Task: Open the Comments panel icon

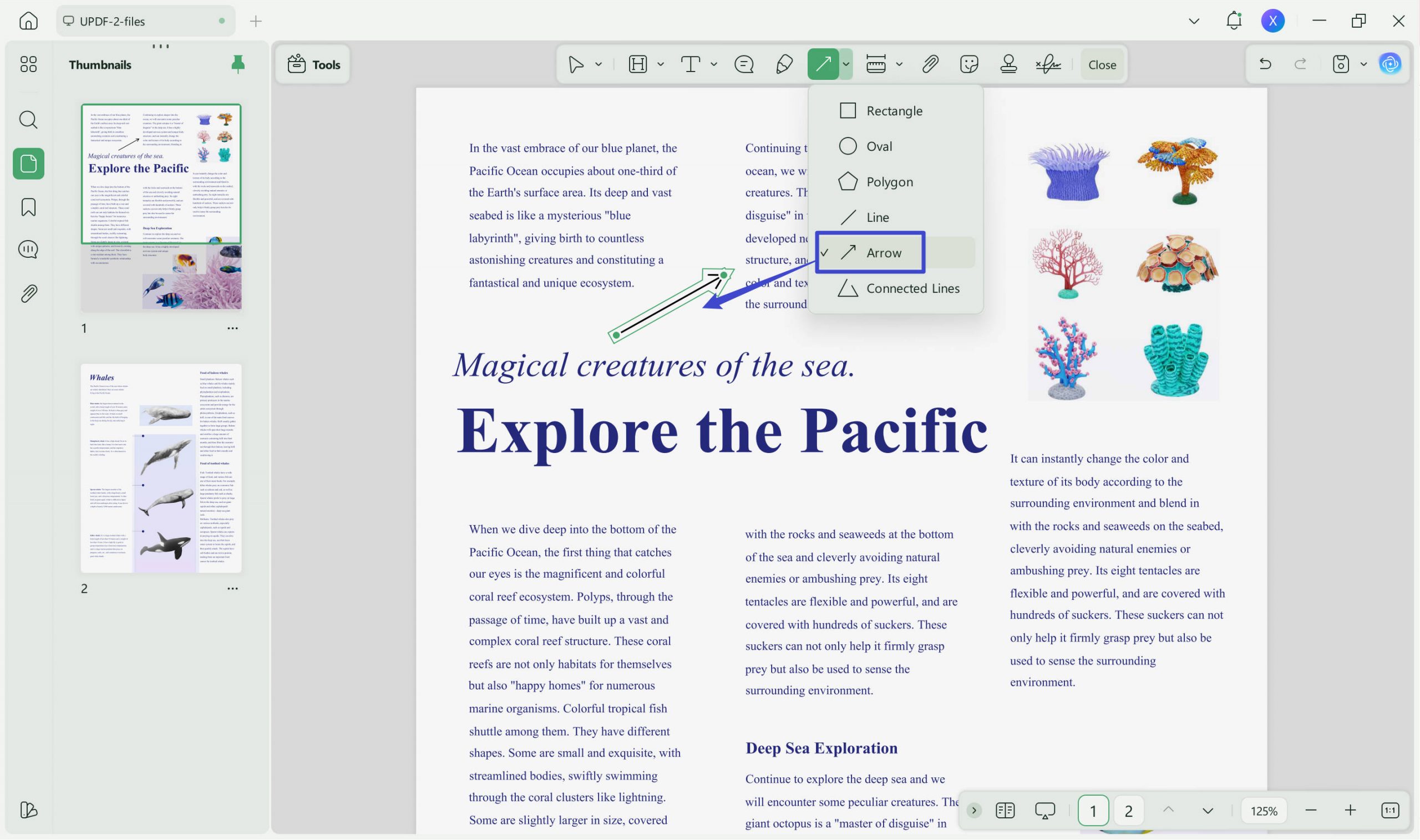Action: 28,250
